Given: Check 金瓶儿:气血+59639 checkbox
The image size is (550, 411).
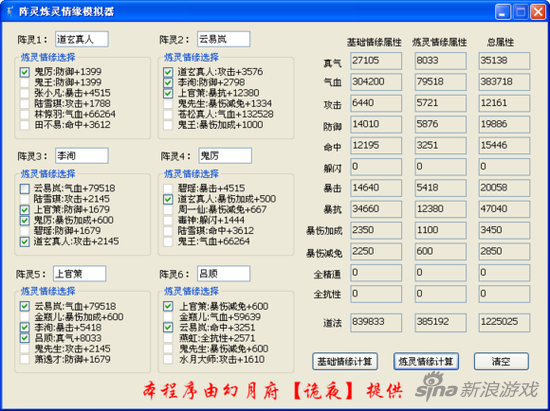Looking at the screenshot, I should (x=168, y=317).
